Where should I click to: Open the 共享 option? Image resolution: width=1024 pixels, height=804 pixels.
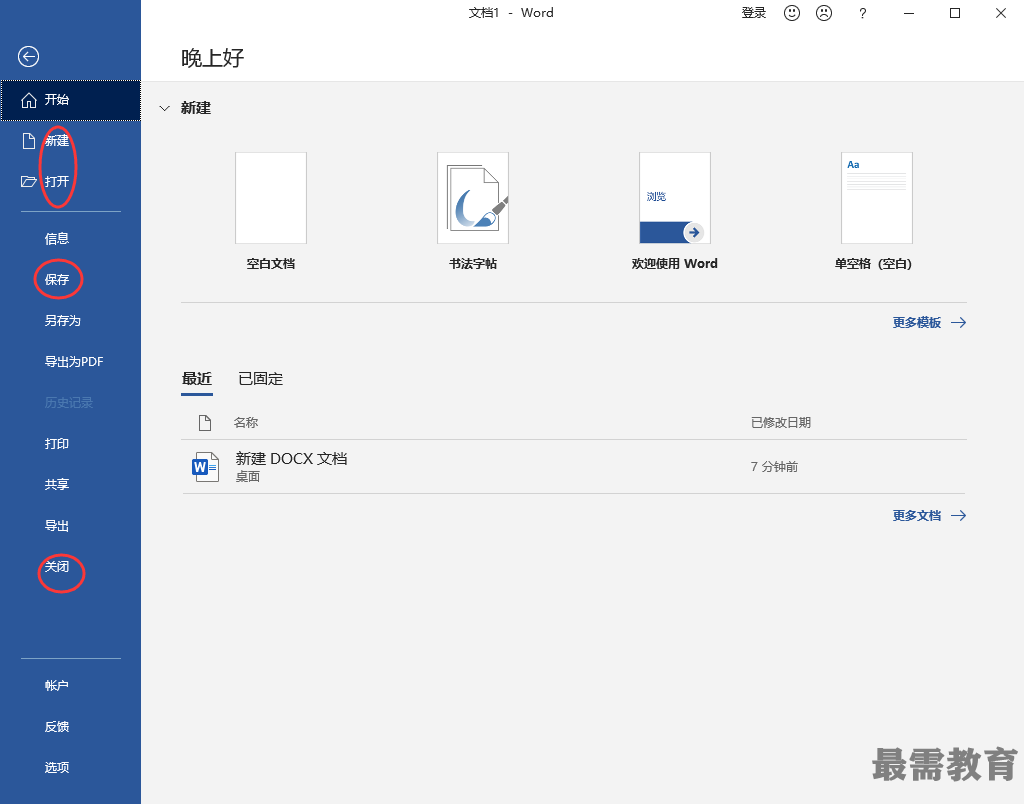coord(57,485)
